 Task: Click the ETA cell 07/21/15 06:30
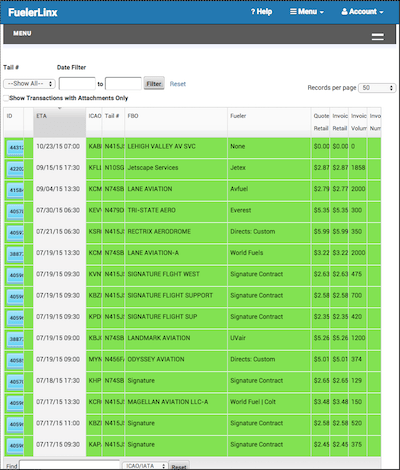(x=60, y=232)
